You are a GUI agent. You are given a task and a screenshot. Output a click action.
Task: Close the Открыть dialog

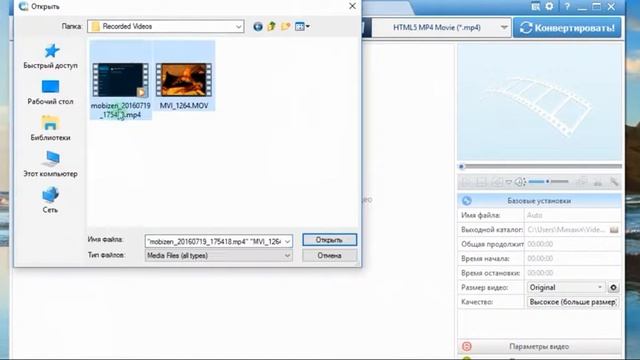[352, 6]
